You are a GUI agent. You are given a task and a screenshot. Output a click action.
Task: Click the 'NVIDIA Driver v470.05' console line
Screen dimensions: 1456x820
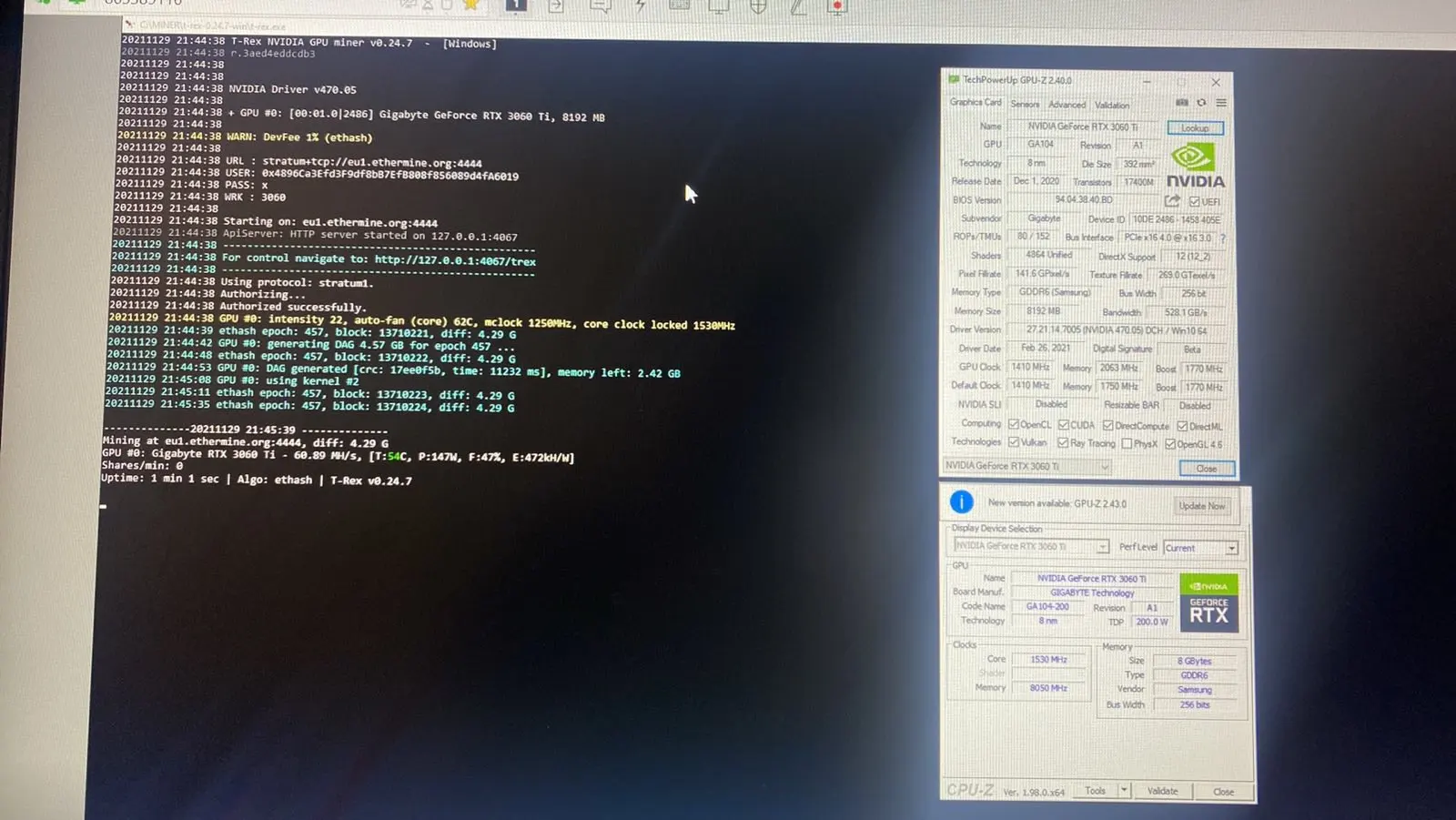click(x=238, y=89)
